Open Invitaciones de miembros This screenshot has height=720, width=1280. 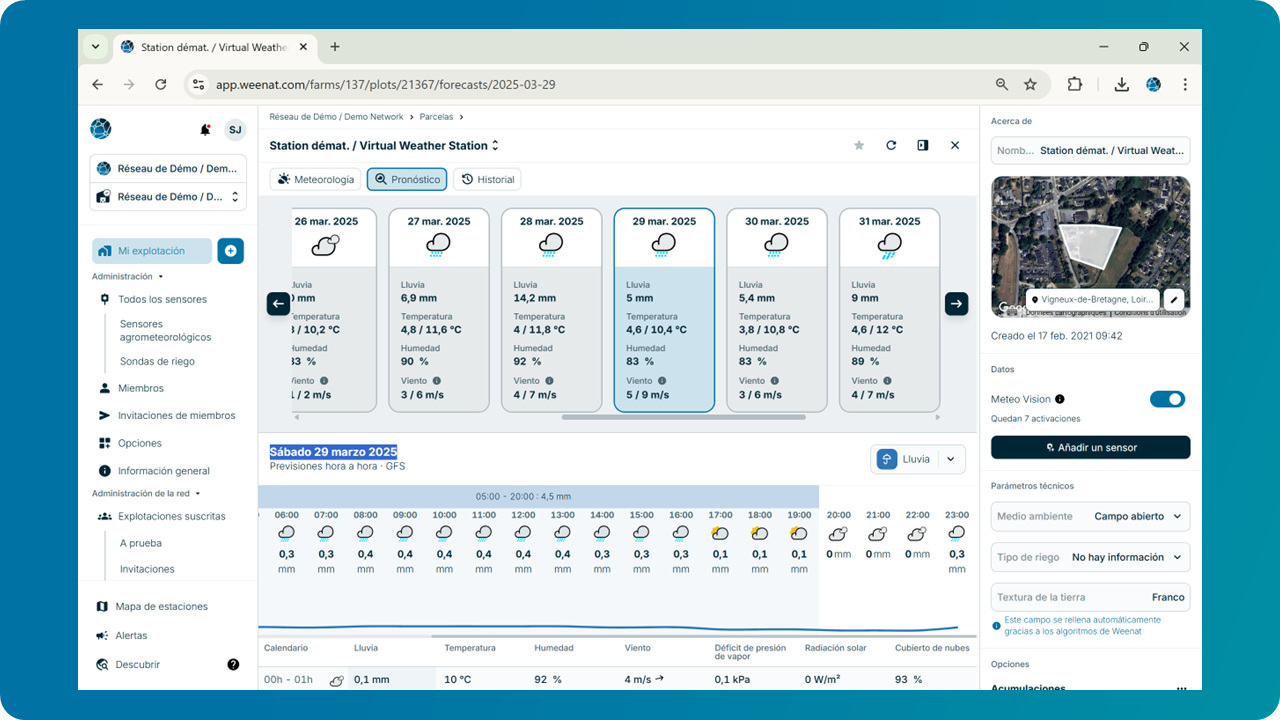click(x=176, y=415)
